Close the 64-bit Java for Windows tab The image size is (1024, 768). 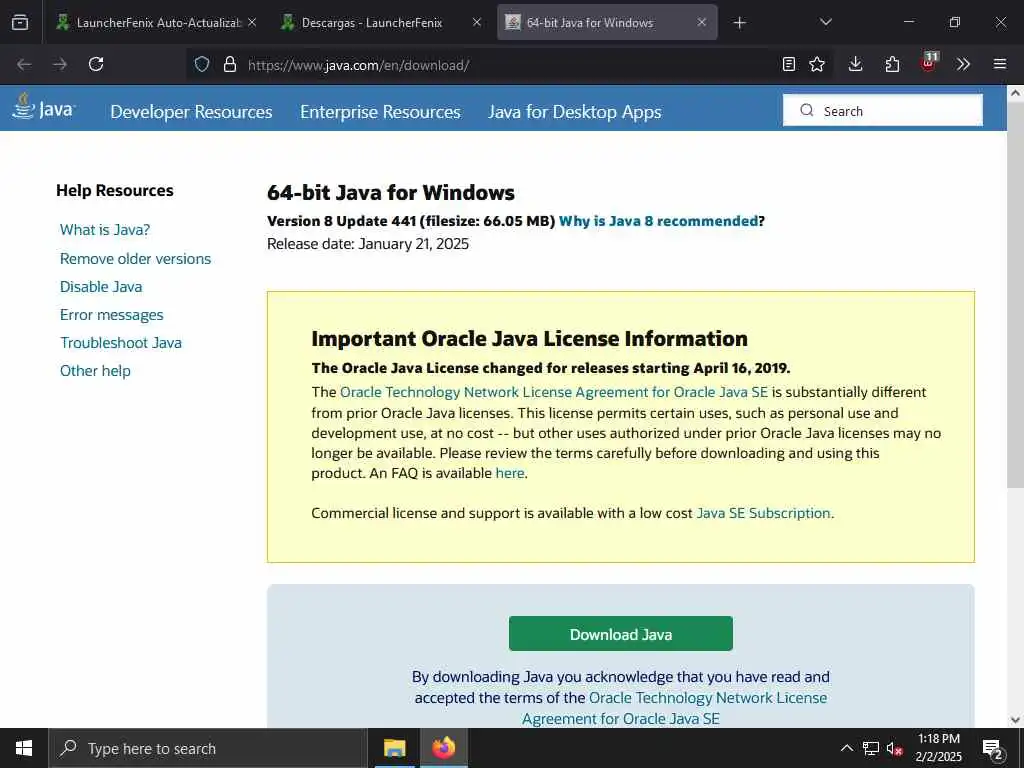701,22
